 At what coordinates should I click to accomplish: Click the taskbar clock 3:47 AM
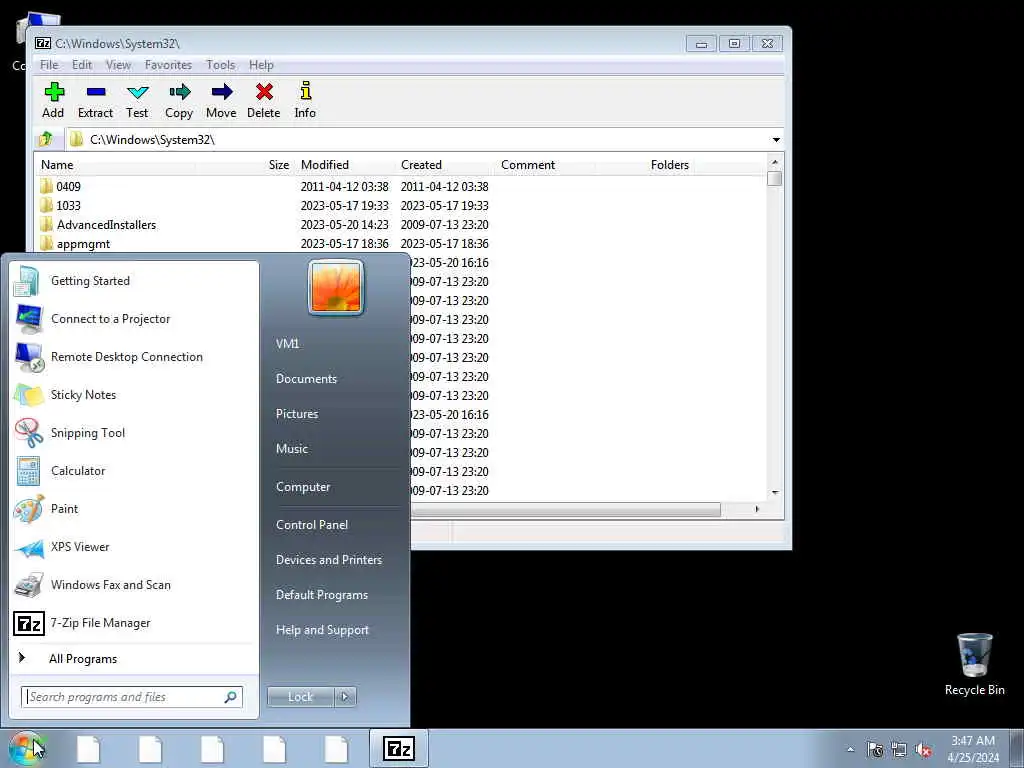tap(972, 741)
